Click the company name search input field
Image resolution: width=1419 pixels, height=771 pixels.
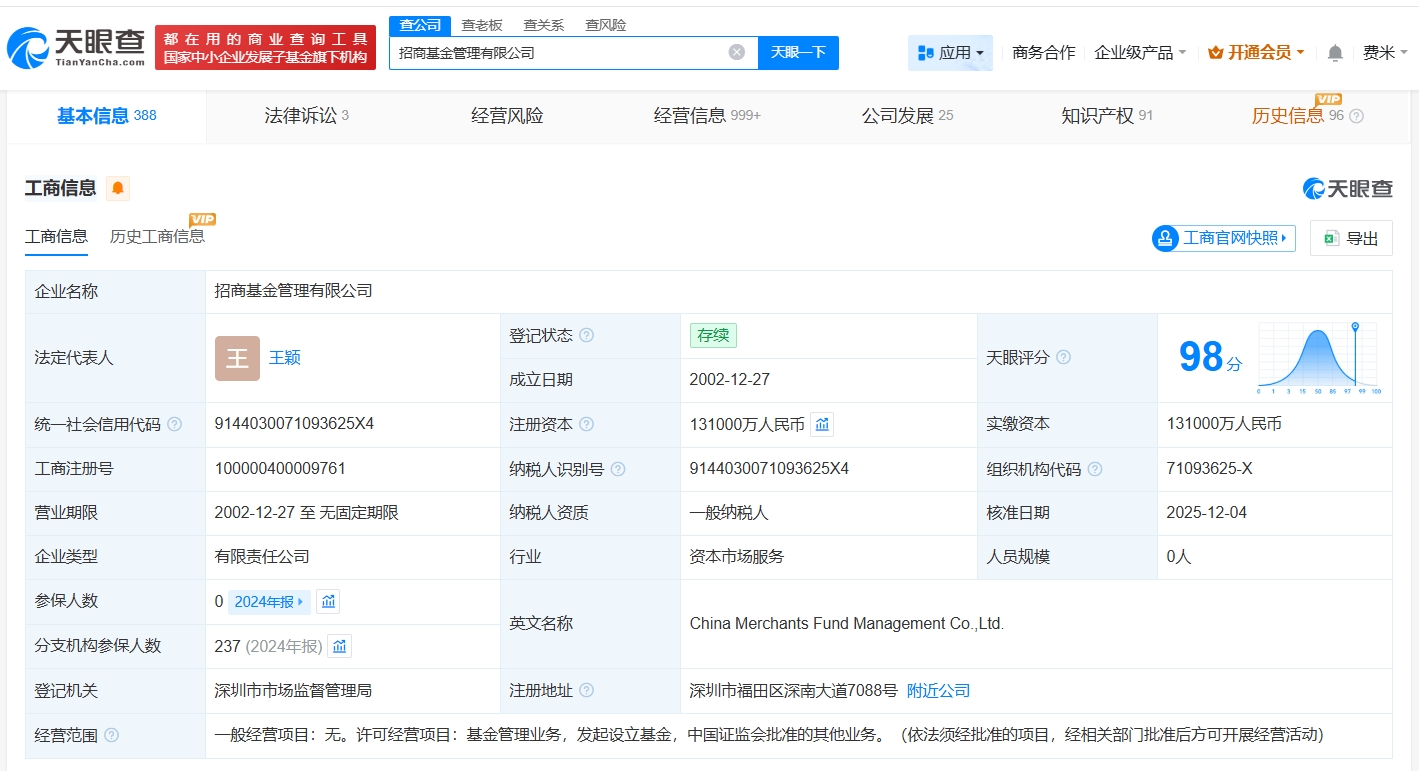pyautogui.click(x=560, y=52)
